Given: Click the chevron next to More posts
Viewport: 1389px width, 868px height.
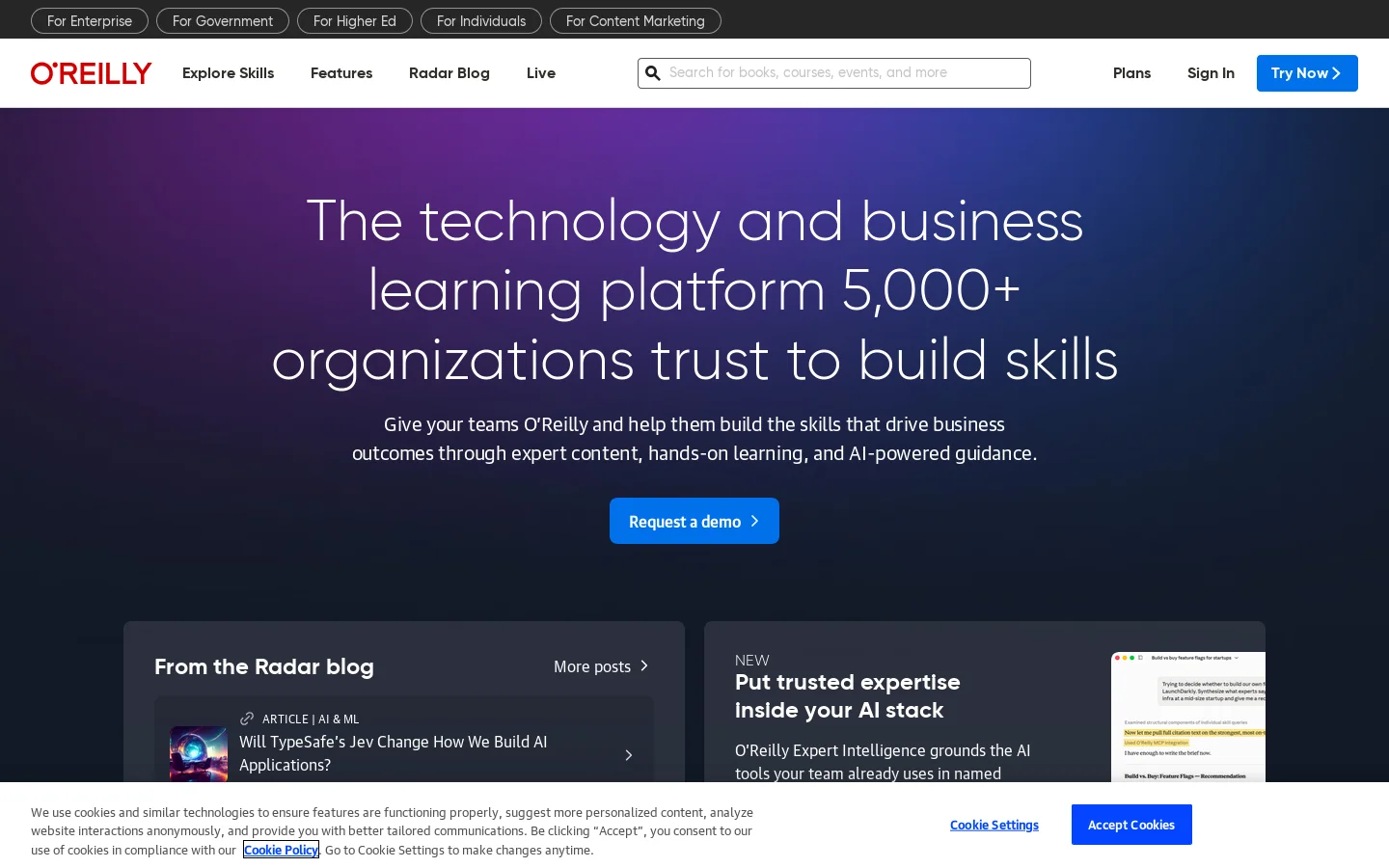Looking at the screenshot, I should (x=644, y=666).
